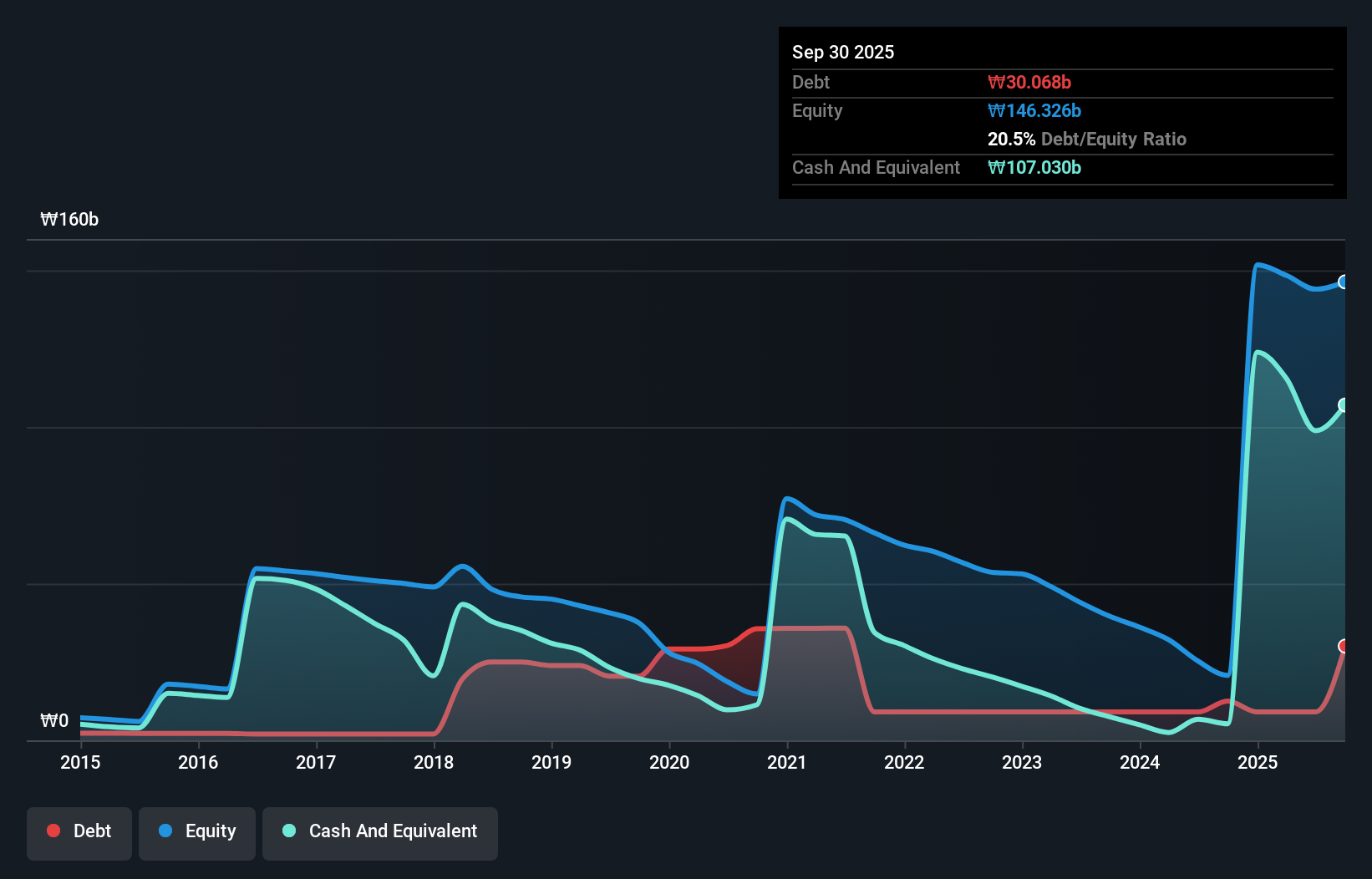Toggle the Cash And Equivalent series visibility

pyautogui.click(x=379, y=832)
